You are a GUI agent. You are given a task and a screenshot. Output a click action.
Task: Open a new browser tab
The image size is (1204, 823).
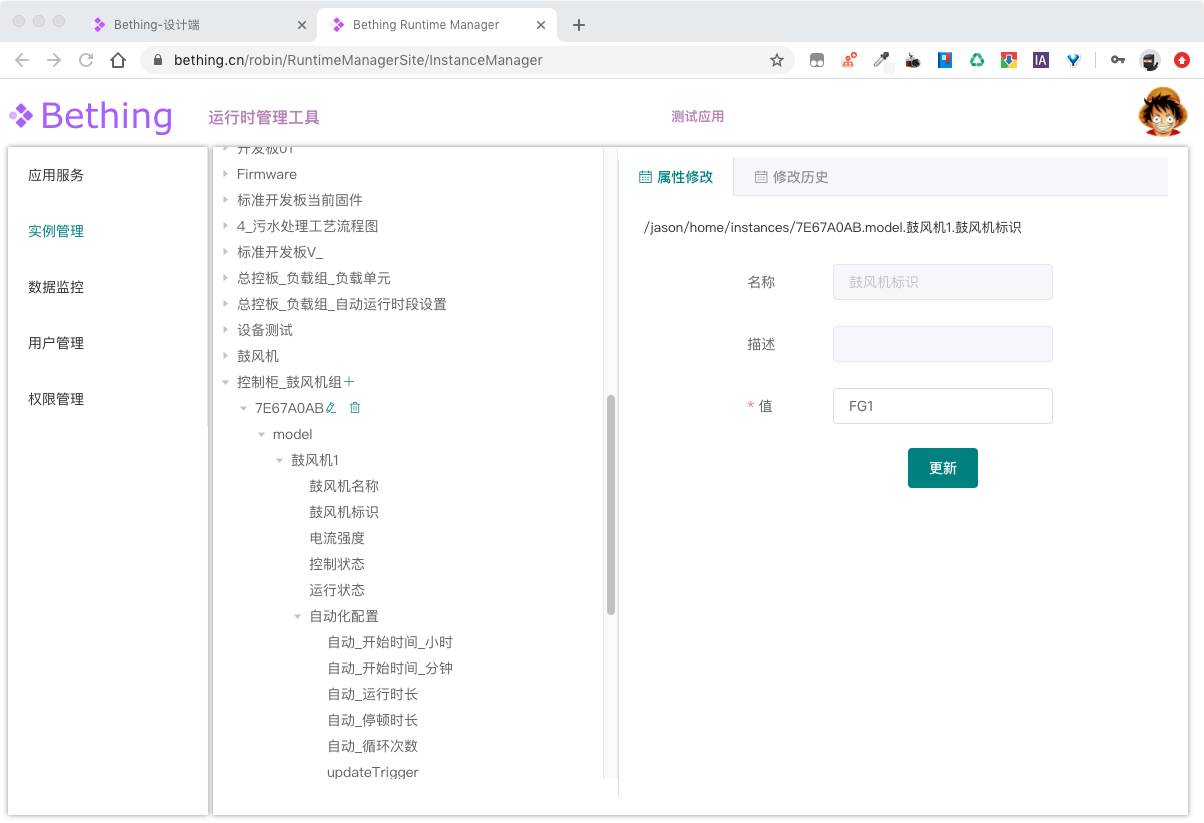pyautogui.click(x=578, y=25)
